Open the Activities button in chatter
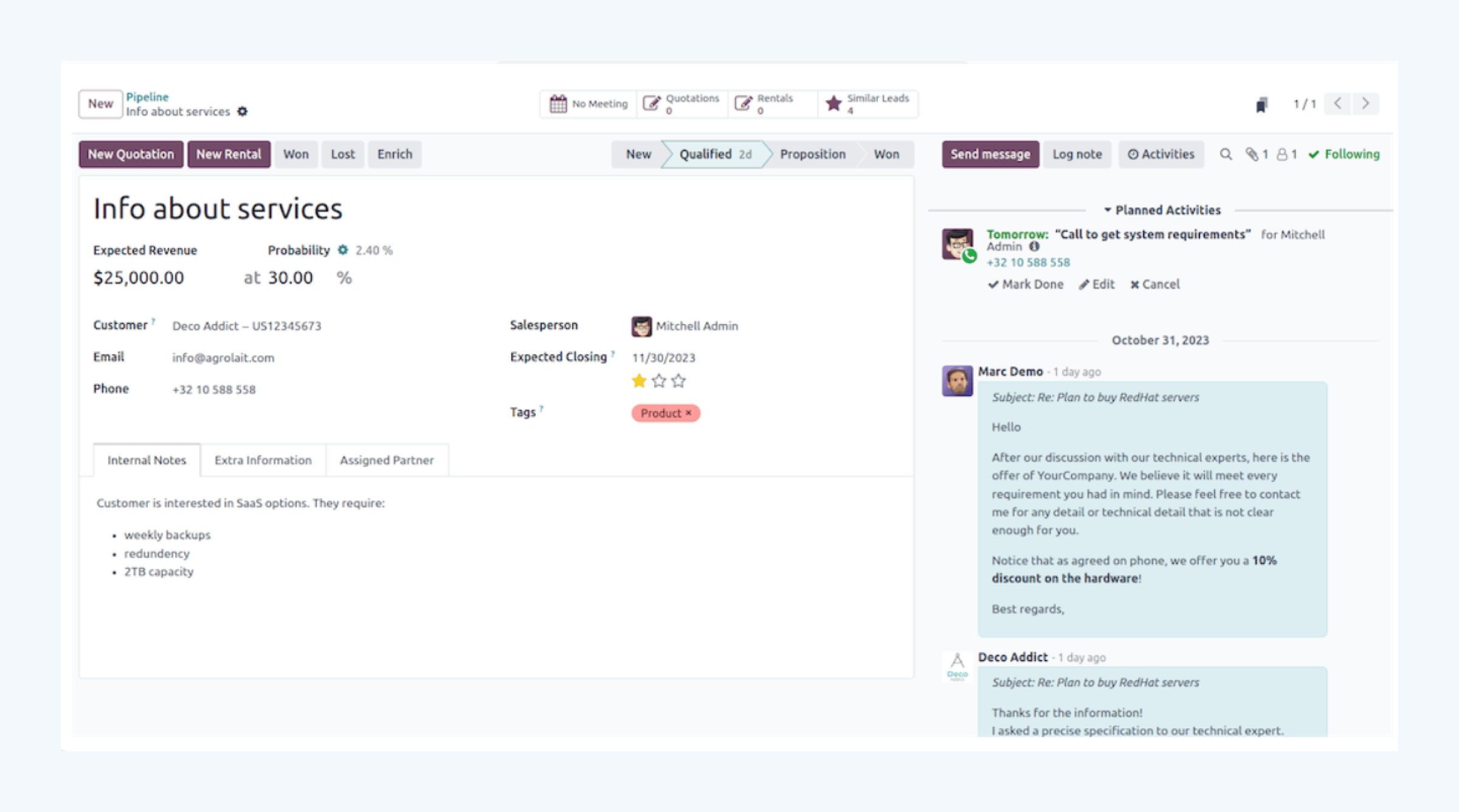1459x812 pixels. (1161, 154)
